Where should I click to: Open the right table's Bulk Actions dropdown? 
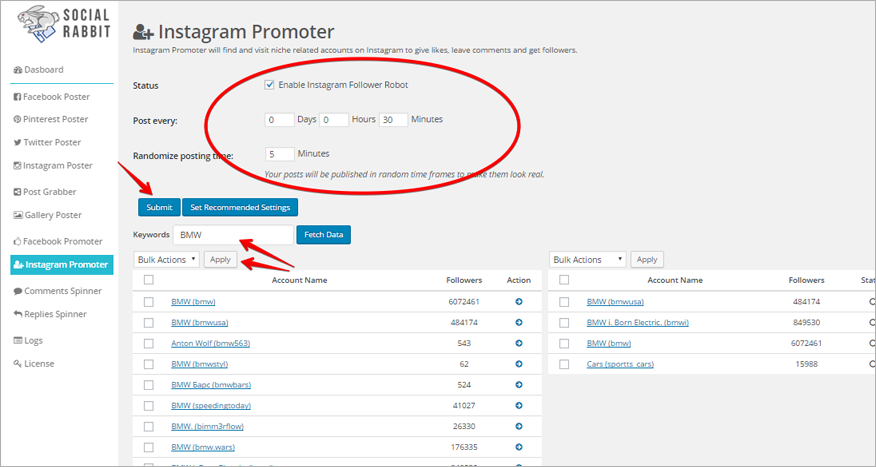pos(588,260)
